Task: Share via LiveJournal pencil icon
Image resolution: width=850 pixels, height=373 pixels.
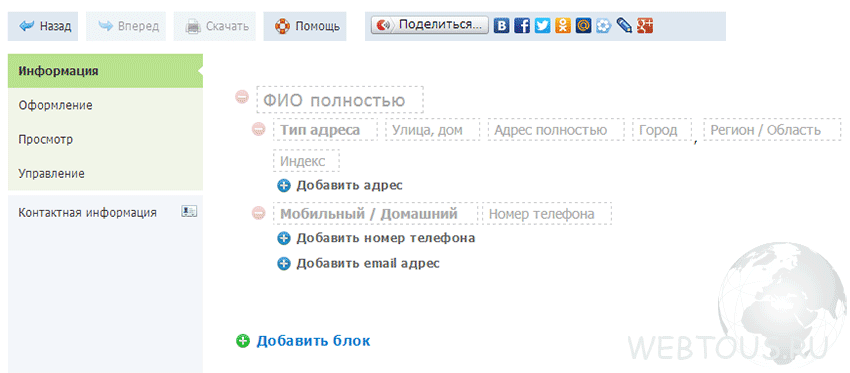Action: (624, 26)
